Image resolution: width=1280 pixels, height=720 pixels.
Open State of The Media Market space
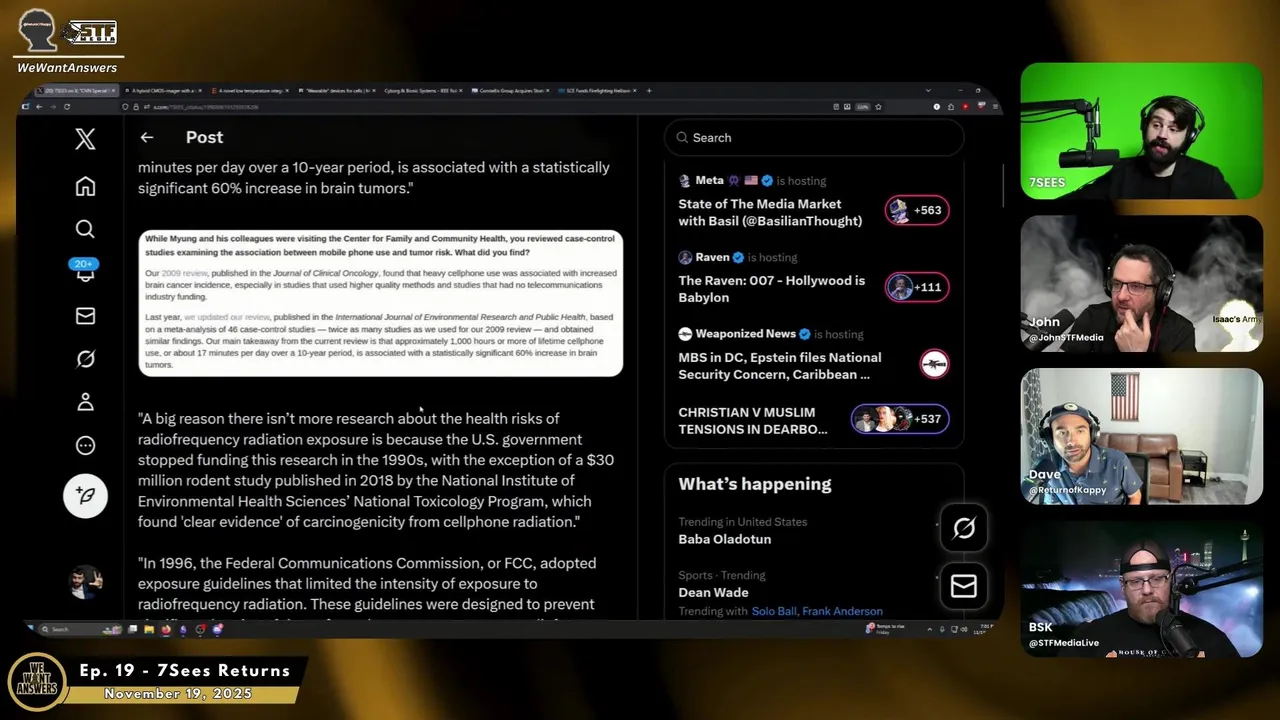(x=770, y=212)
